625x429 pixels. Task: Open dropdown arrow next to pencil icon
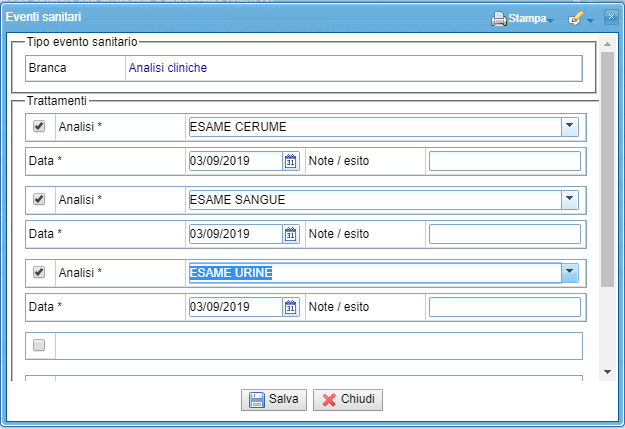590,21
